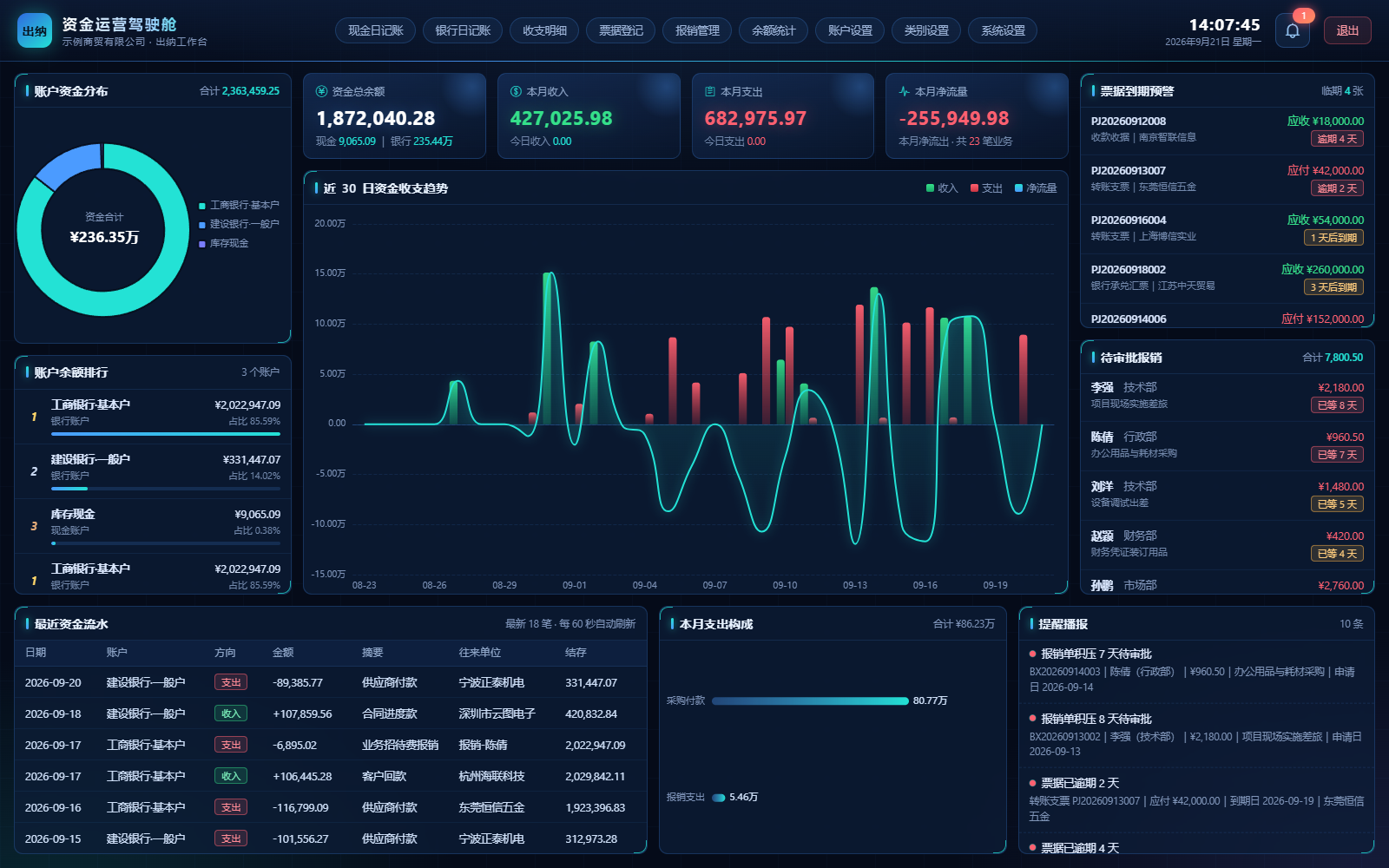Open the 现金日记账 tab
Image resolution: width=1389 pixels, height=868 pixels.
tap(376, 30)
